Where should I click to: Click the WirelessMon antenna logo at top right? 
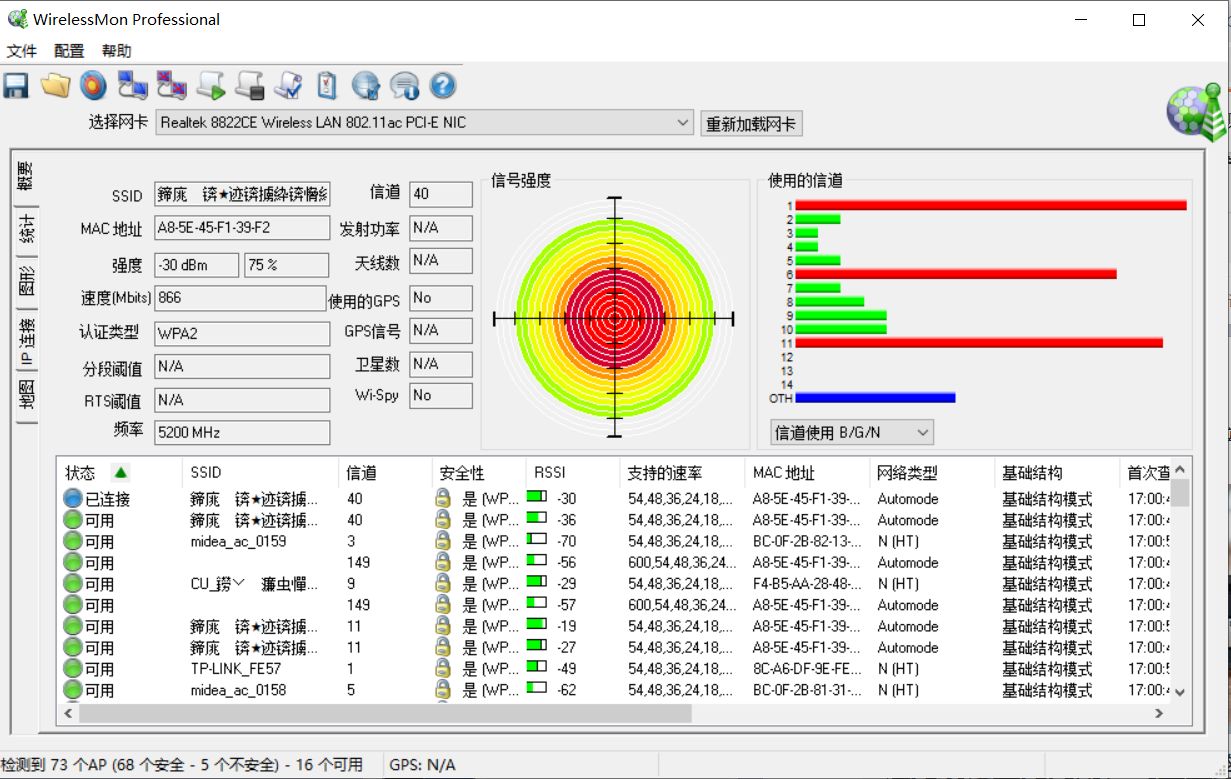click(1196, 110)
